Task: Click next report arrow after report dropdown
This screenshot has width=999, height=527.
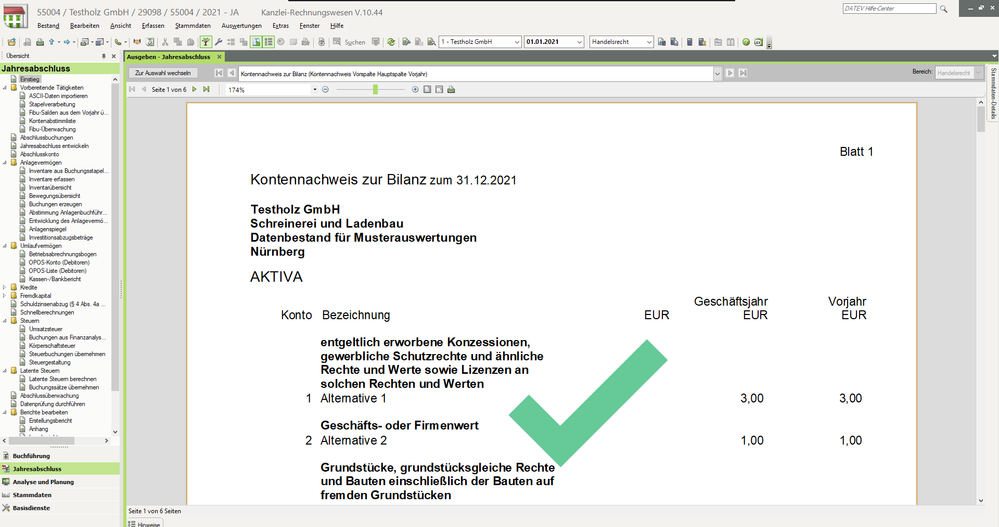Action: point(730,73)
